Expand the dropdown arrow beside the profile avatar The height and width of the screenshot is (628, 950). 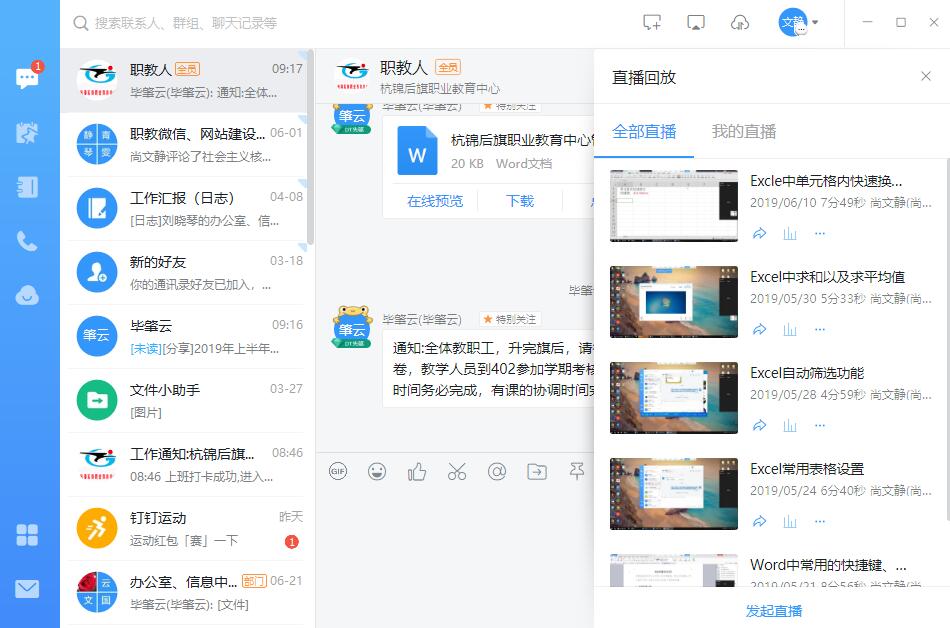coord(816,23)
